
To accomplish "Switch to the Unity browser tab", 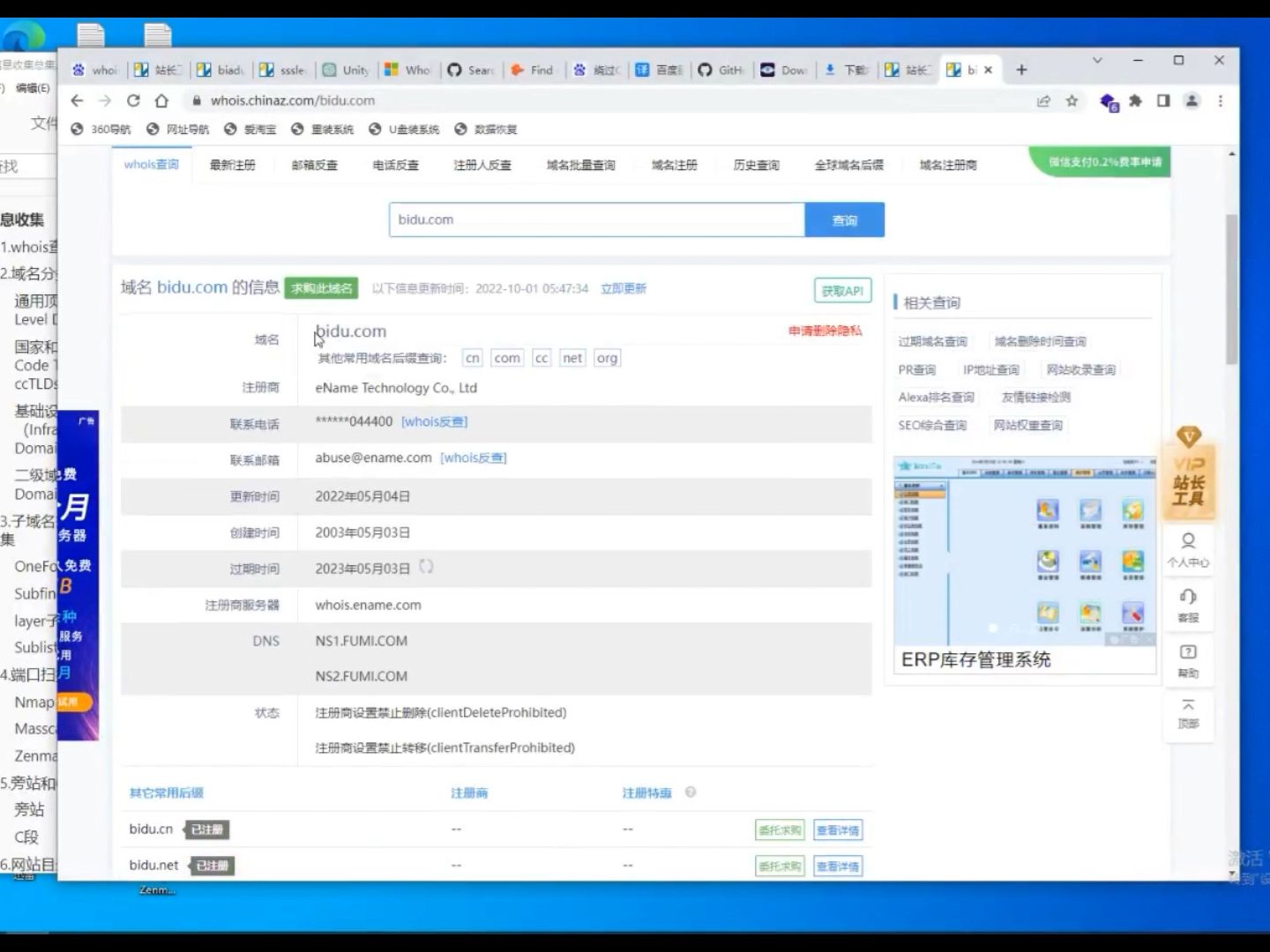I will pyautogui.click(x=346, y=70).
